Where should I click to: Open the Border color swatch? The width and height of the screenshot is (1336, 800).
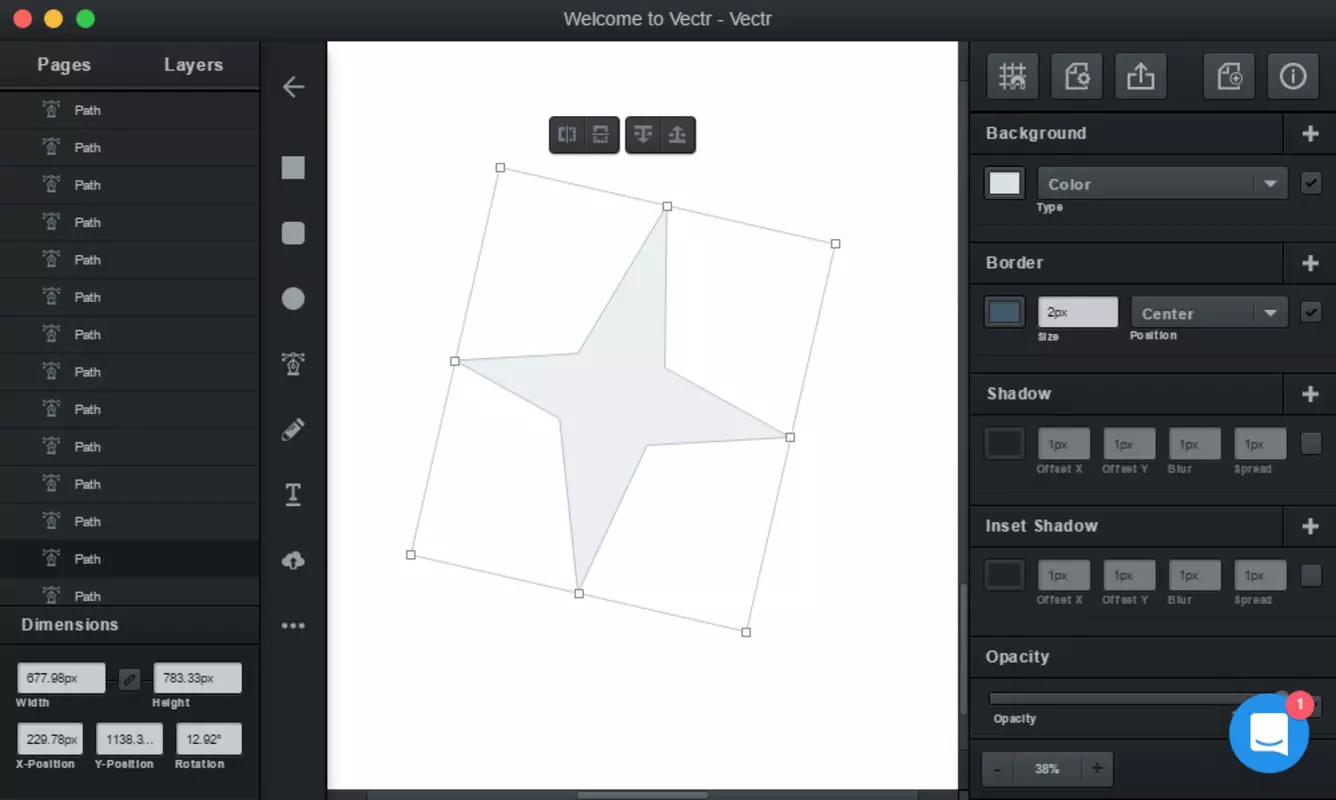click(x=1005, y=312)
